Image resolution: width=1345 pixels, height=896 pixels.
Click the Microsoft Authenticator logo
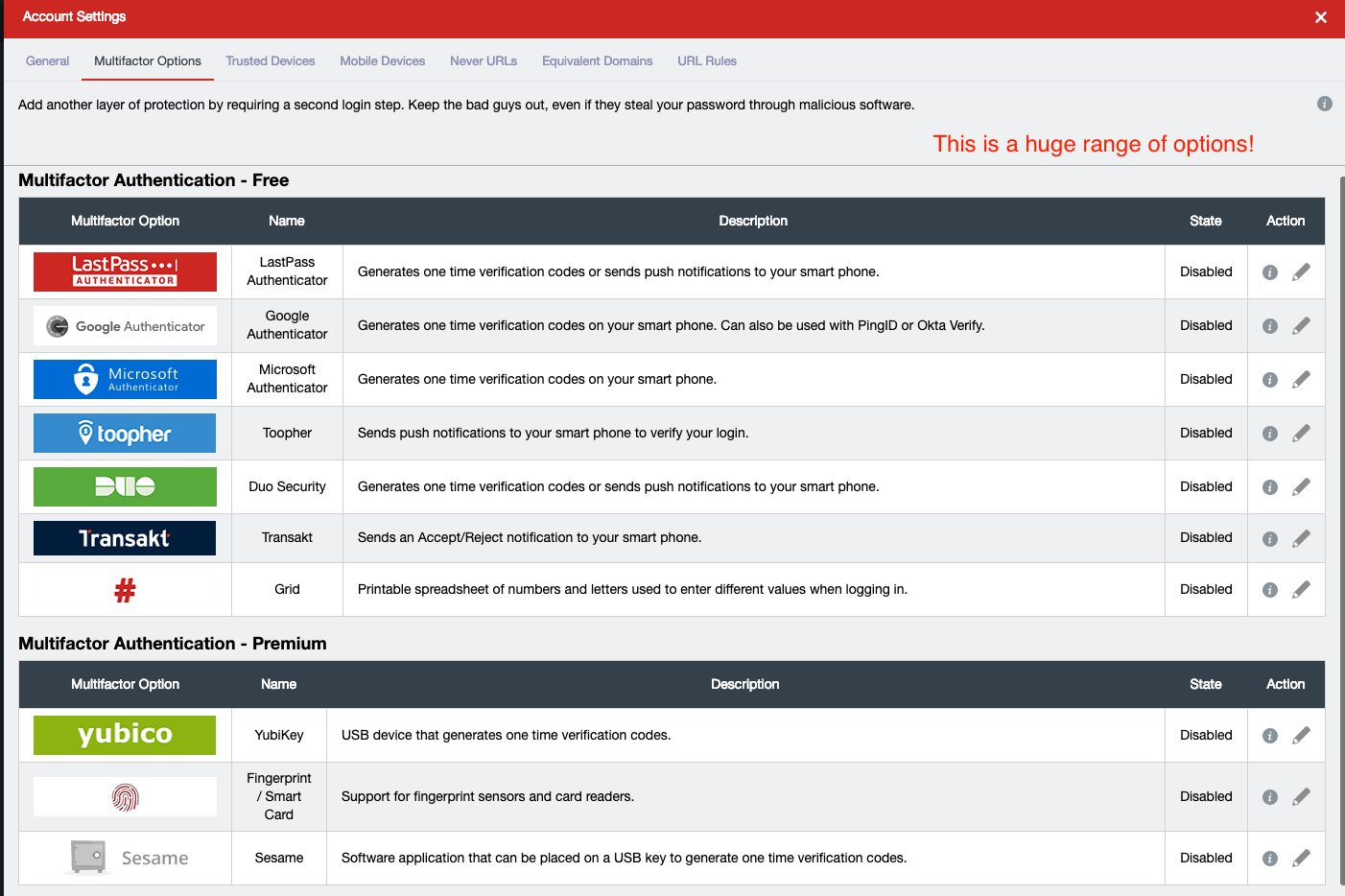(125, 379)
